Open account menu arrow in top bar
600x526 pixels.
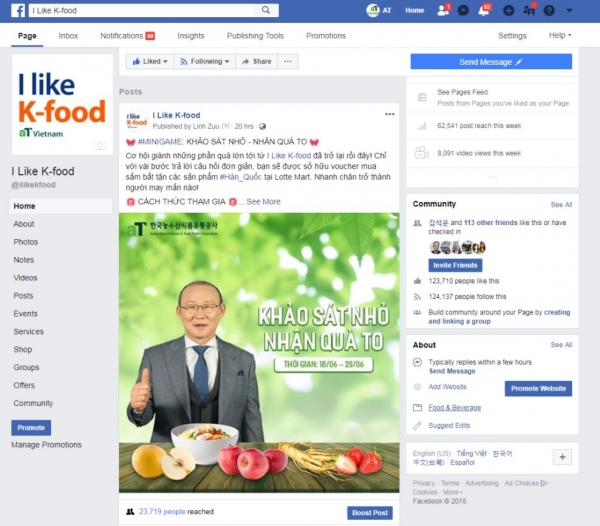click(x=569, y=10)
